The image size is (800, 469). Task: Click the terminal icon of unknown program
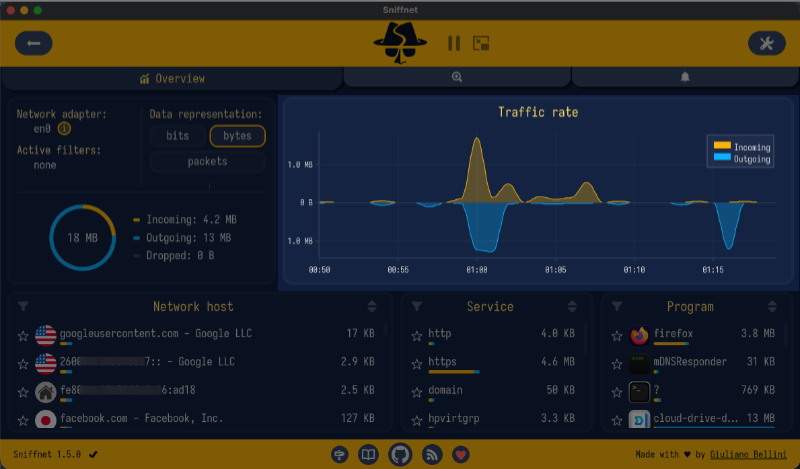pyautogui.click(x=639, y=392)
